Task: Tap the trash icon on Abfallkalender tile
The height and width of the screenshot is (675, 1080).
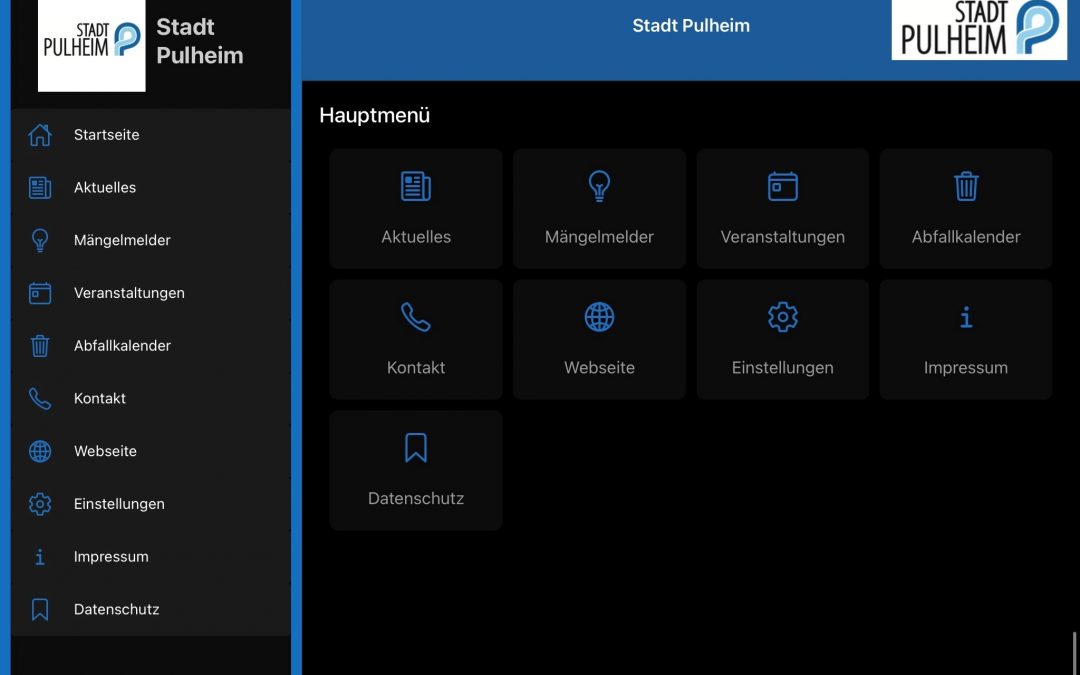Action: (966, 186)
